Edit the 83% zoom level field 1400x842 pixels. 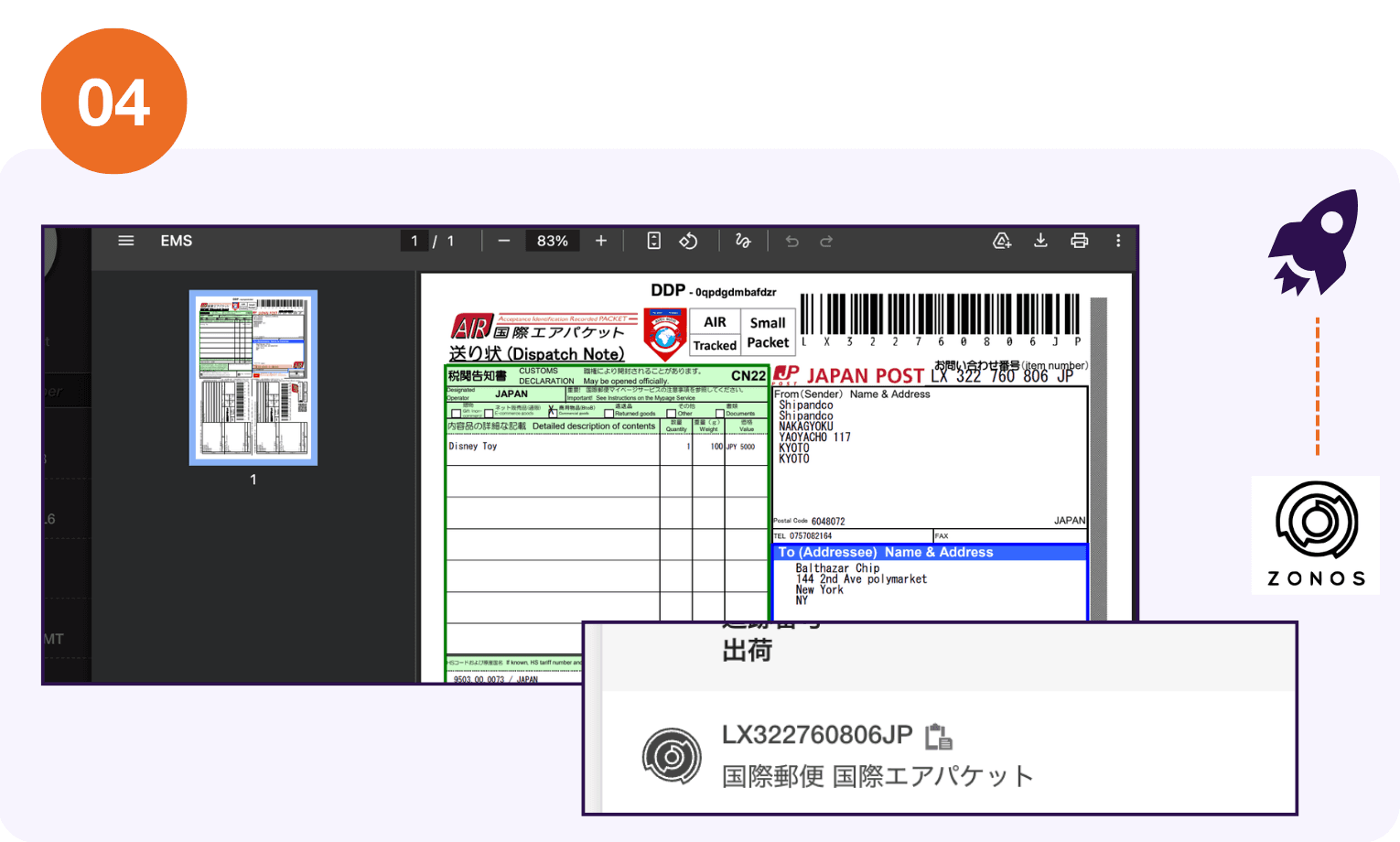553,241
